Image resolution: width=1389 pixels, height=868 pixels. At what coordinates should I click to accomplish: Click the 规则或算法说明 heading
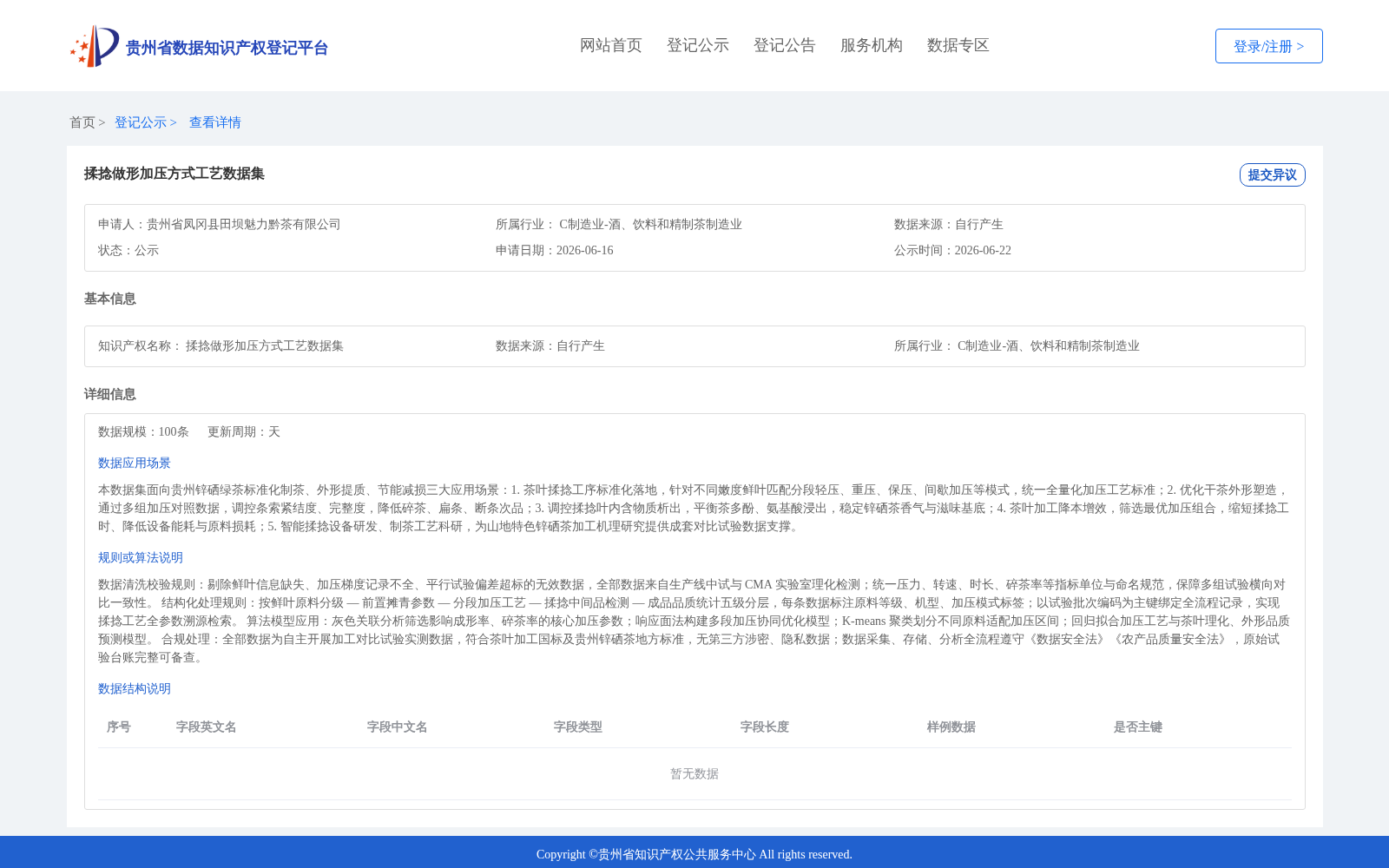141,557
